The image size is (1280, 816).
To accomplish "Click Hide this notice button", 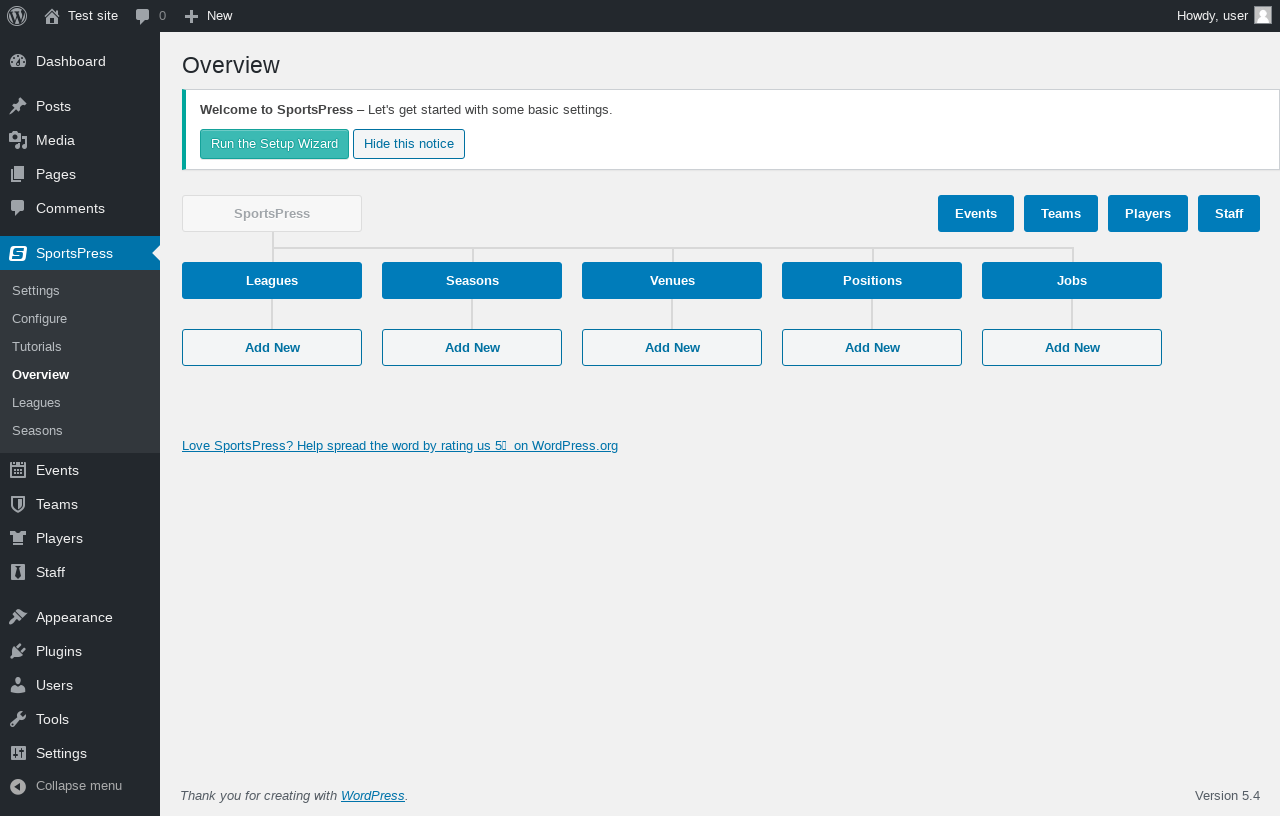I will [x=409, y=144].
